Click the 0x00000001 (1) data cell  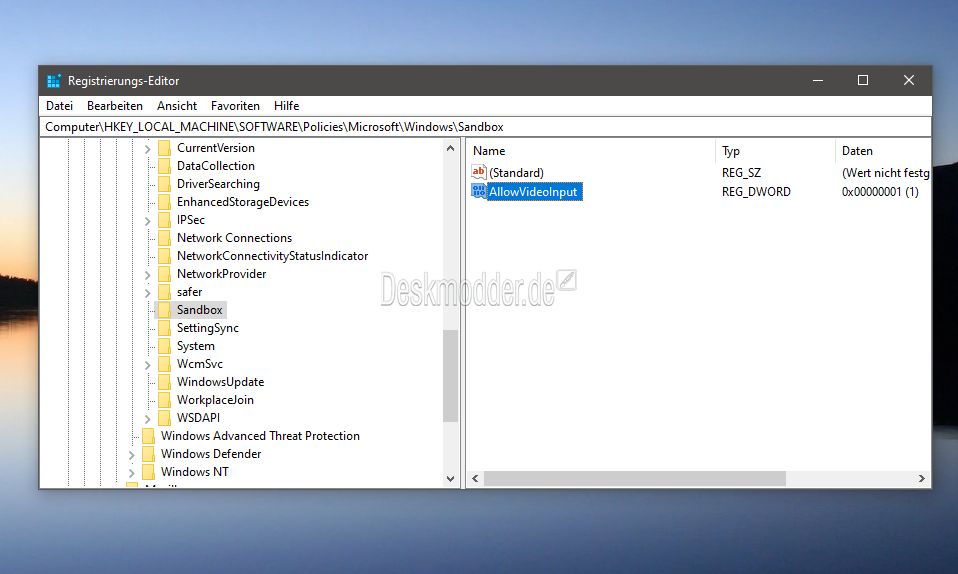(x=880, y=192)
